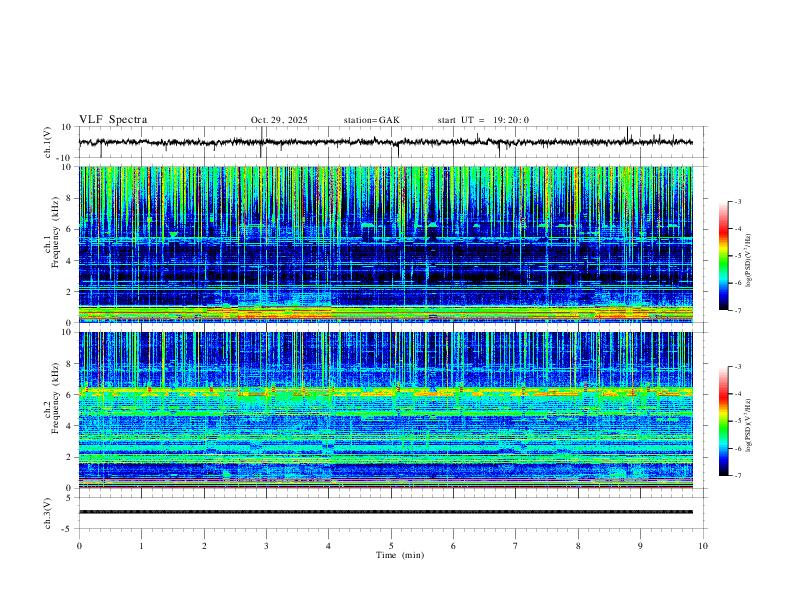Click the 'VLF Spectra' title text
The image size is (792, 612).
pos(113,120)
